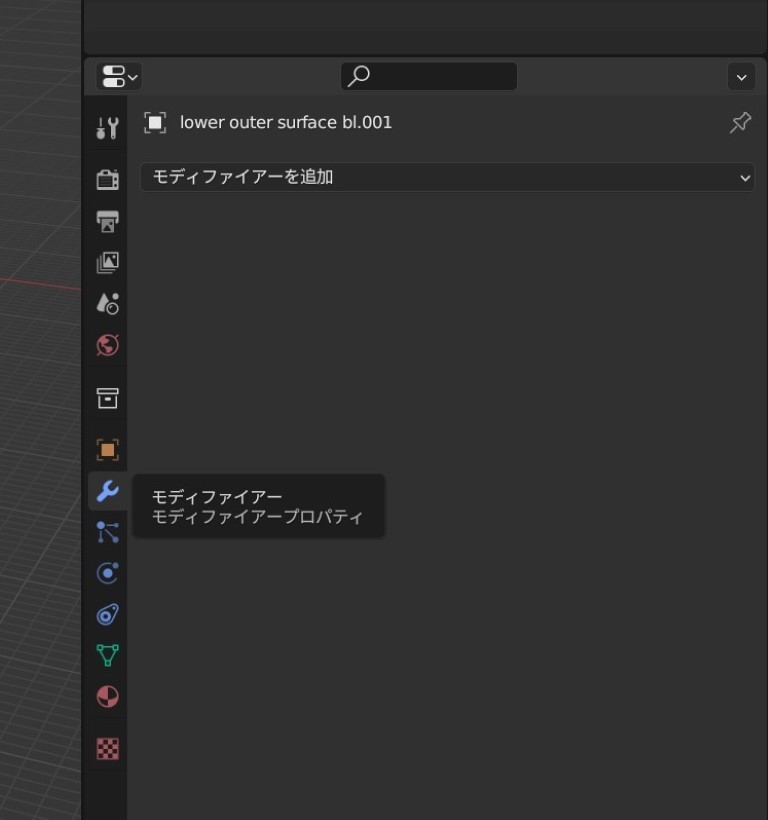The width and height of the screenshot is (768, 820).
Task: Open the Tool properties tab
Action: tap(107, 128)
